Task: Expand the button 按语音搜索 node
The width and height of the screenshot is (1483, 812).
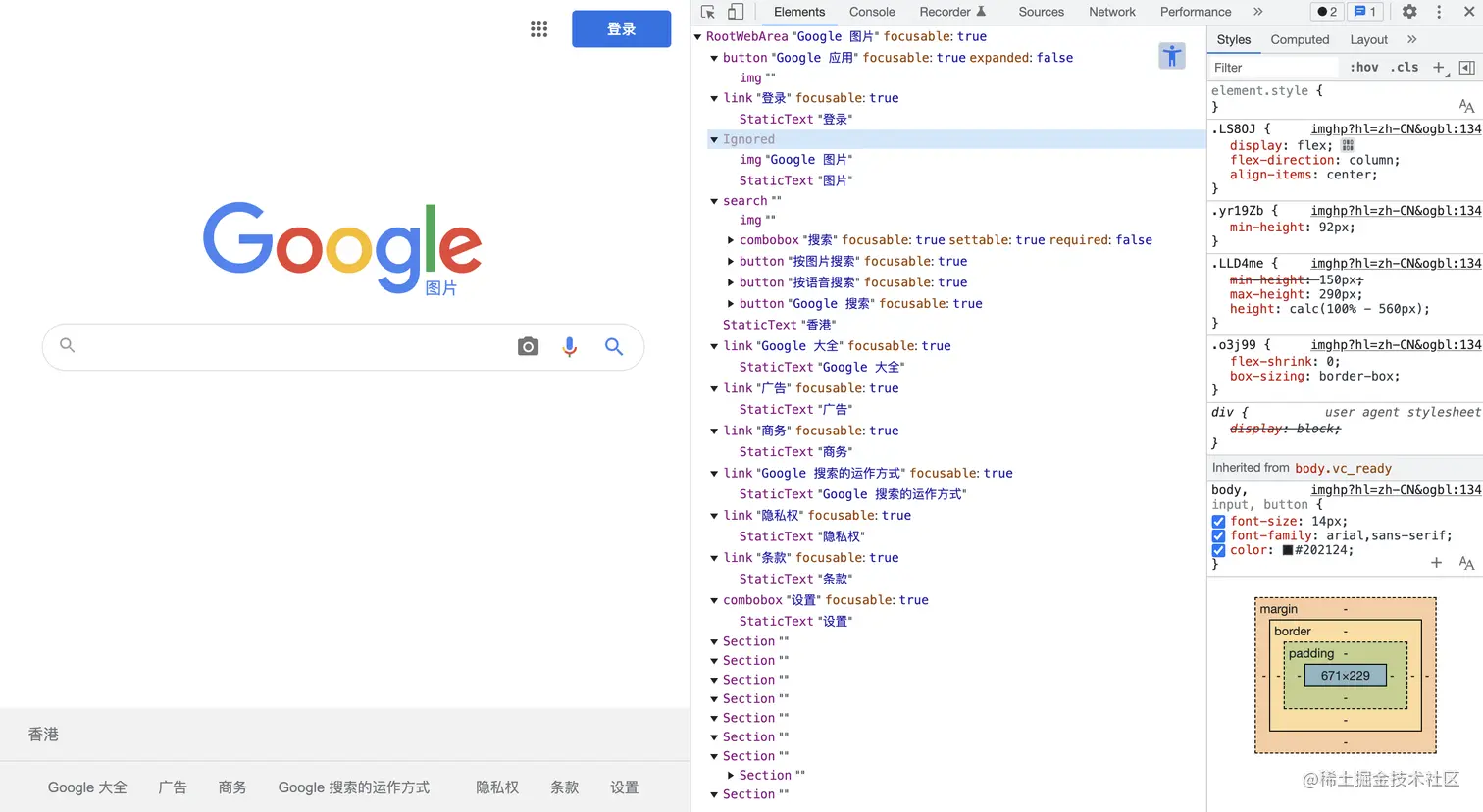Action: coord(731,282)
